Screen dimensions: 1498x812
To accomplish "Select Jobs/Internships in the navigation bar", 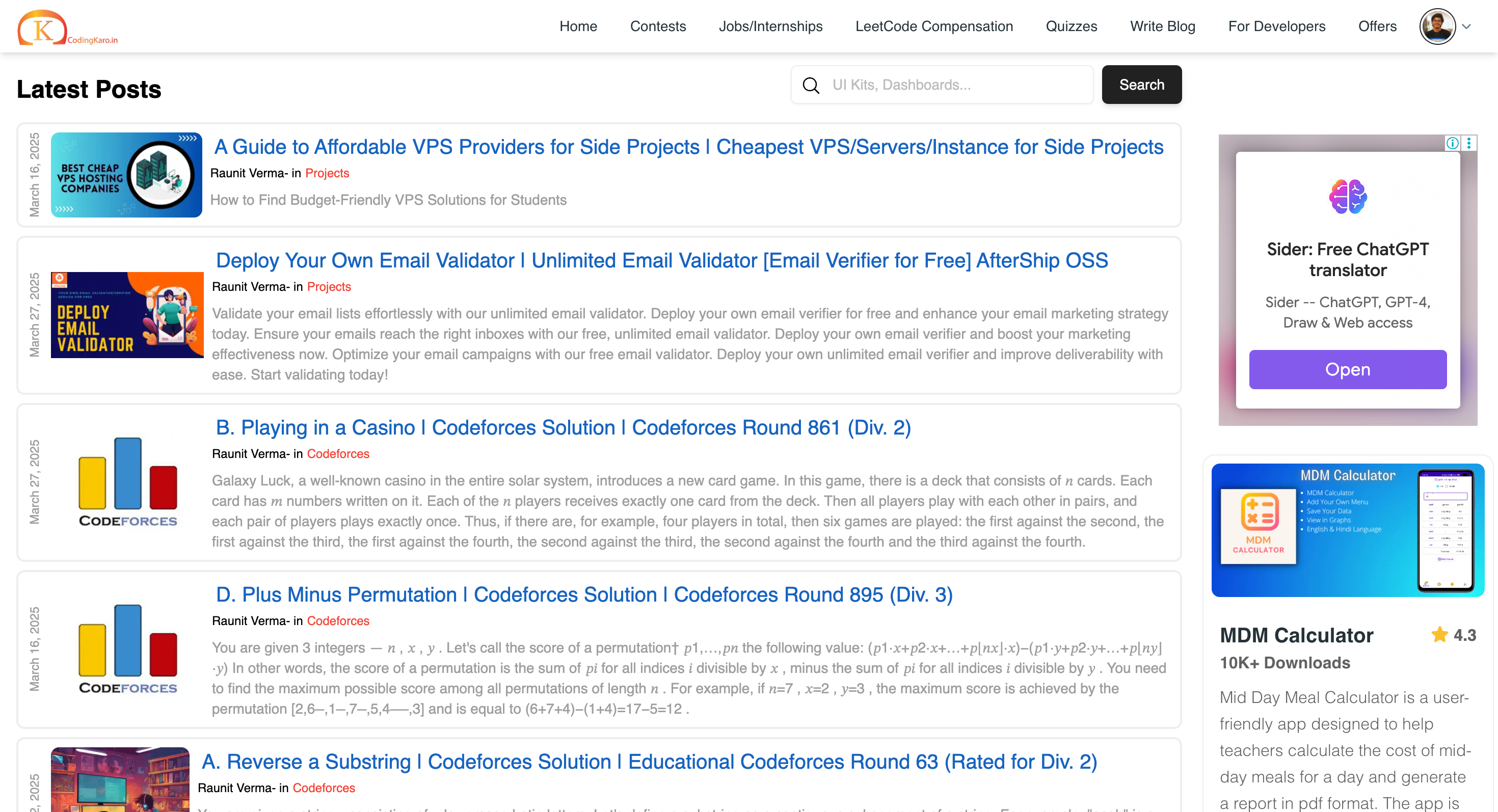I will tap(771, 26).
